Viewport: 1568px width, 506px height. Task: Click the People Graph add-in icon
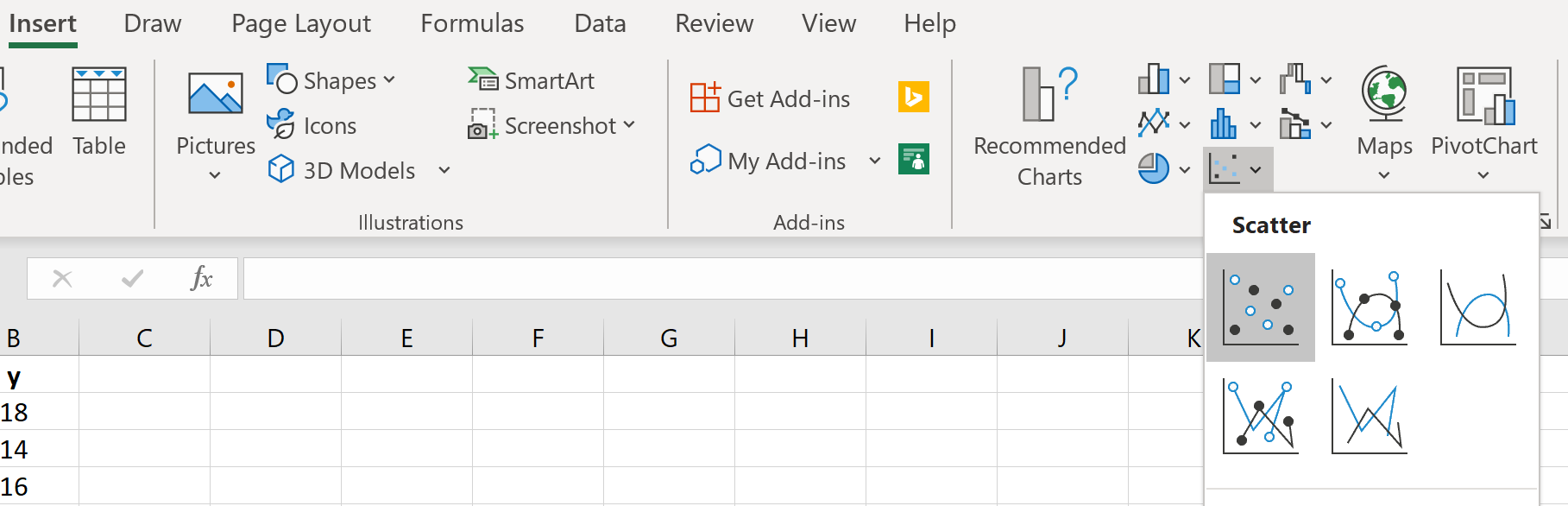(914, 159)
